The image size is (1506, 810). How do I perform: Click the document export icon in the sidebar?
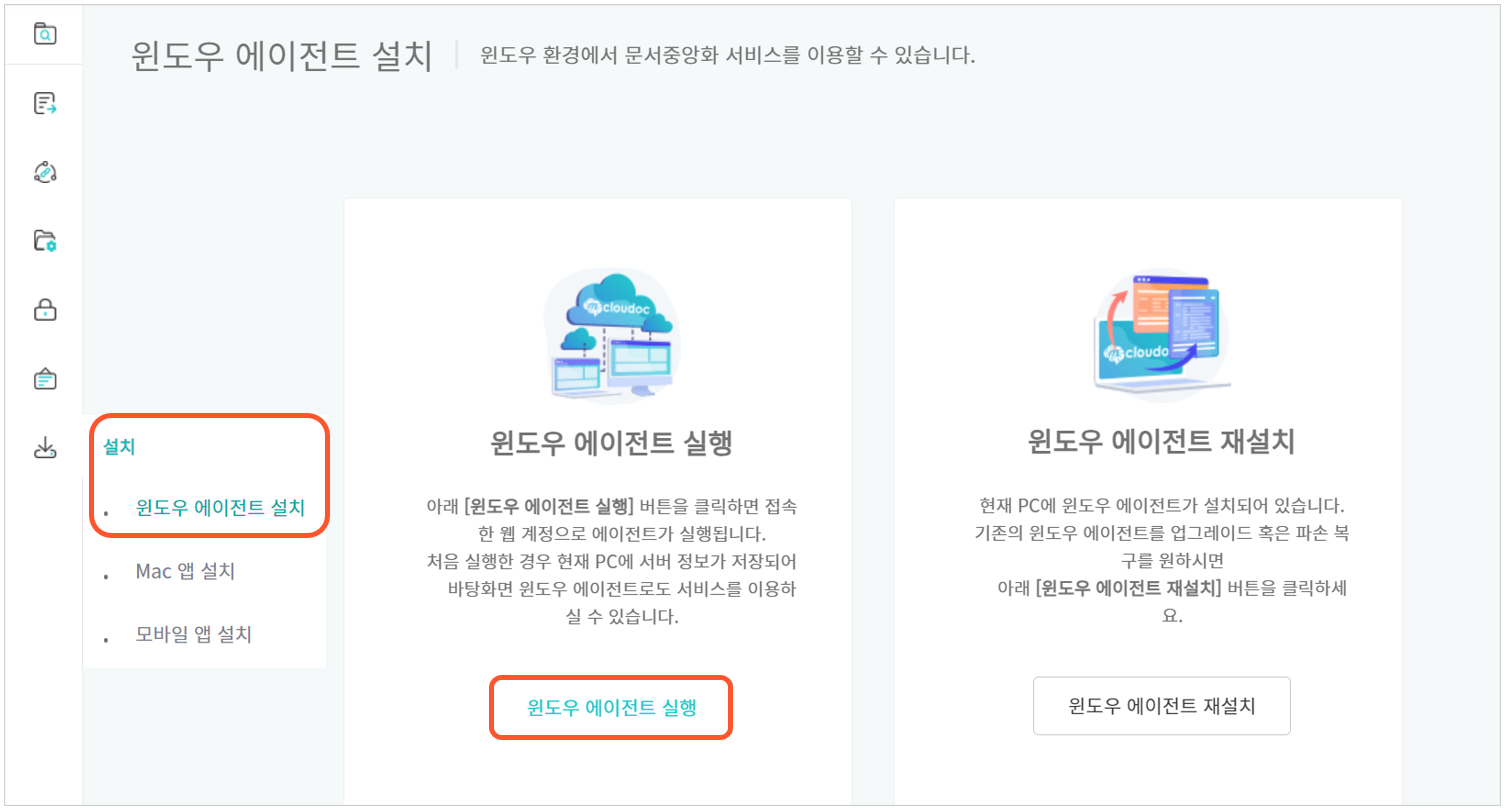coord(45,103)
